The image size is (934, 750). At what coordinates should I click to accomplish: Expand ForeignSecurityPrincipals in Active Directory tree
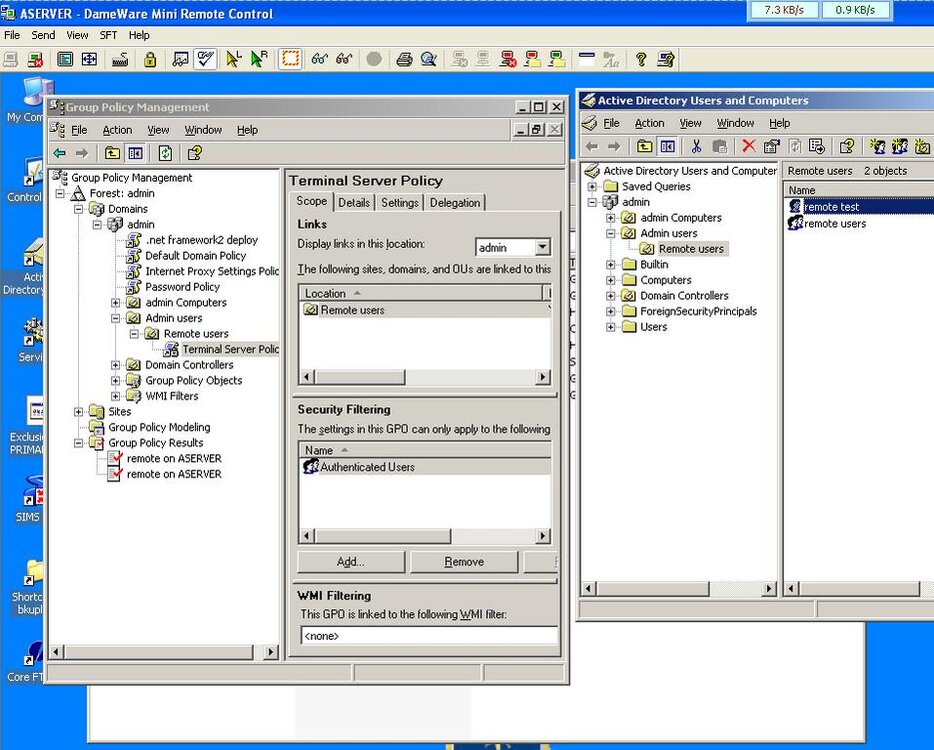pyautogui.click(x=611, y=312)
